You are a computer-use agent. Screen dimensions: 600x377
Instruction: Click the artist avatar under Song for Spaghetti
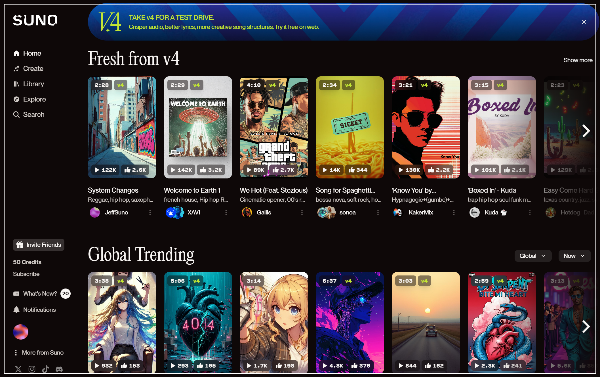tap(326, 212)
